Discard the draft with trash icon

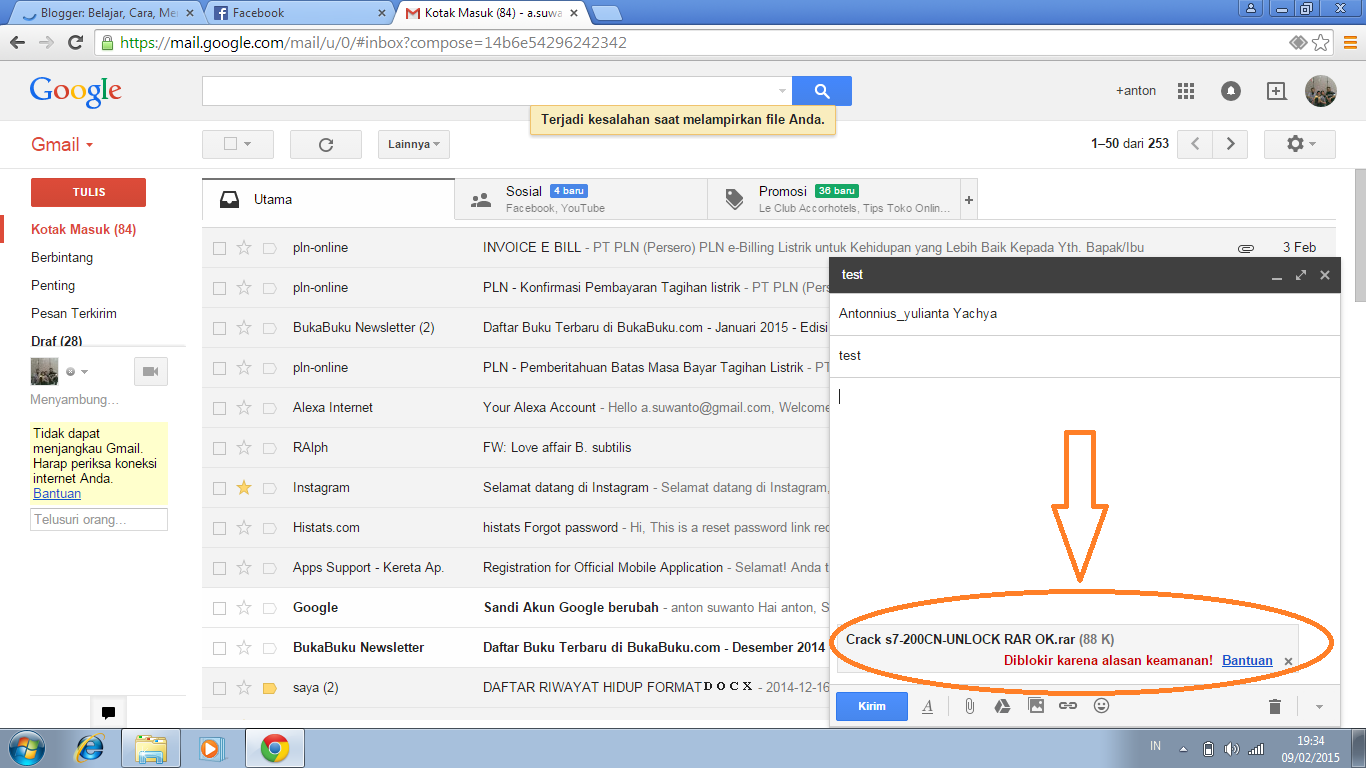pyautogui.click(x=1275, y=706)
